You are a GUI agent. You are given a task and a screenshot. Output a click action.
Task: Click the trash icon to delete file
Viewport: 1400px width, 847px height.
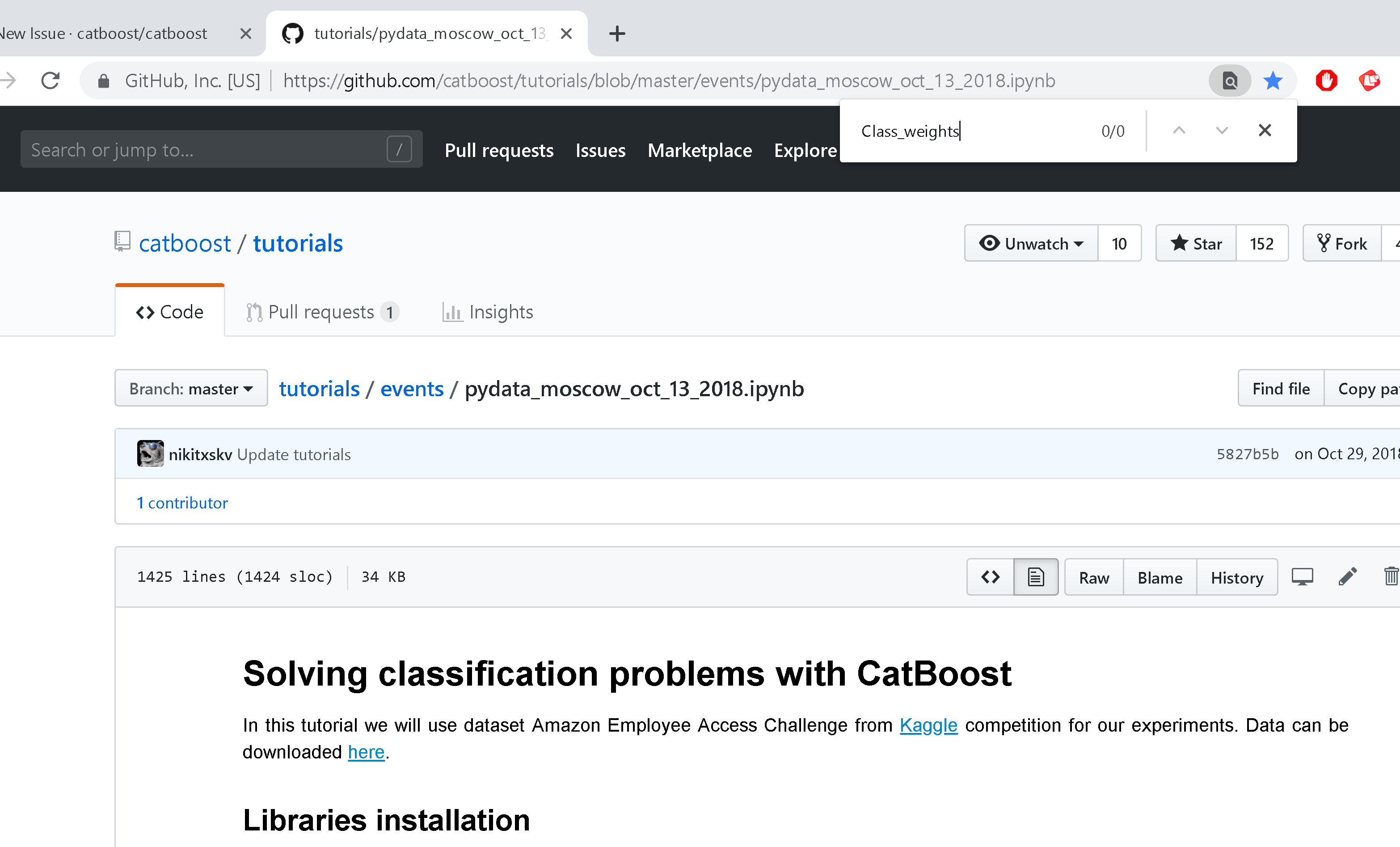[1391, 576]
